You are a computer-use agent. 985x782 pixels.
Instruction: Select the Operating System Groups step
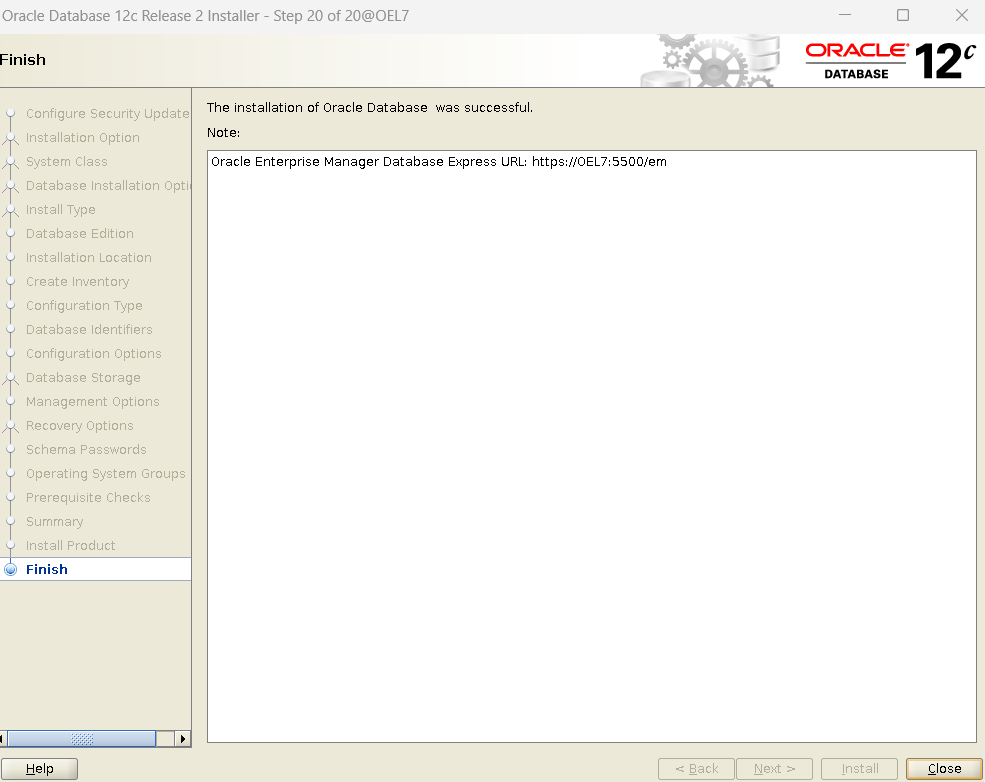point(106,474)
